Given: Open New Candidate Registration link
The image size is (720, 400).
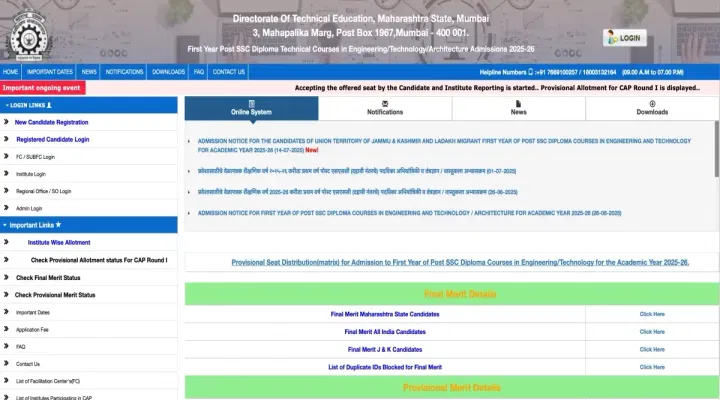Looking at the screenshot, I should click(x=58, y=122).
